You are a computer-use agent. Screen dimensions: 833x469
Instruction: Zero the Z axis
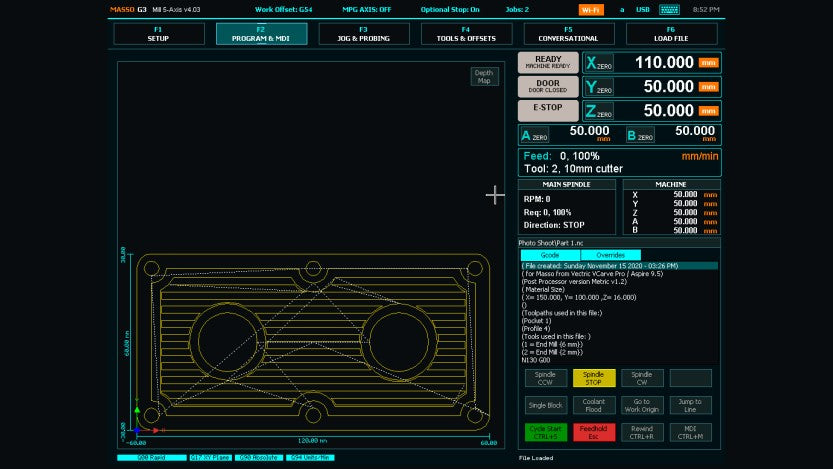598,111
